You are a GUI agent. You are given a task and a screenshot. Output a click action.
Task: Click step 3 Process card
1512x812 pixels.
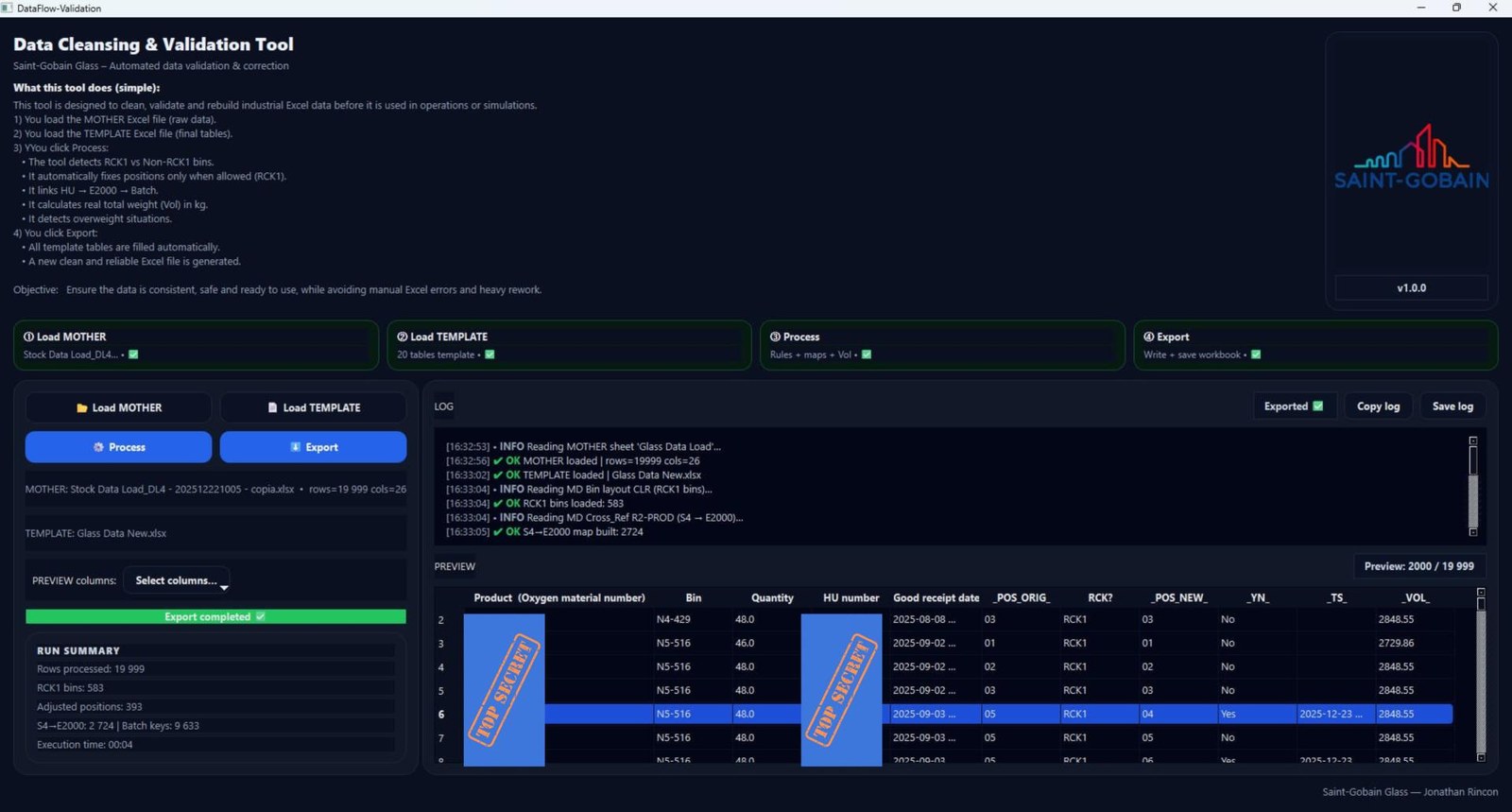pos(942,345)
